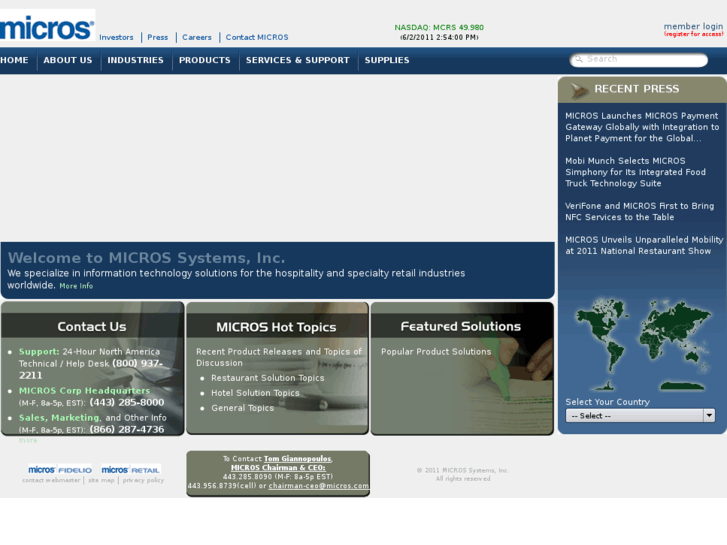Viewport: 727px width, 545px height.
Task: Click the member login link
Action: tap(693, 26)
